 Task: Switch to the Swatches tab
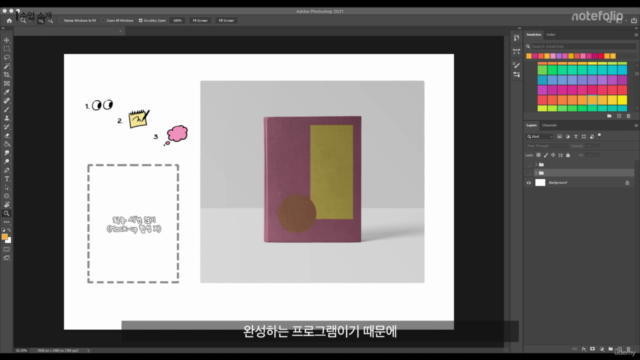(533, 35)
